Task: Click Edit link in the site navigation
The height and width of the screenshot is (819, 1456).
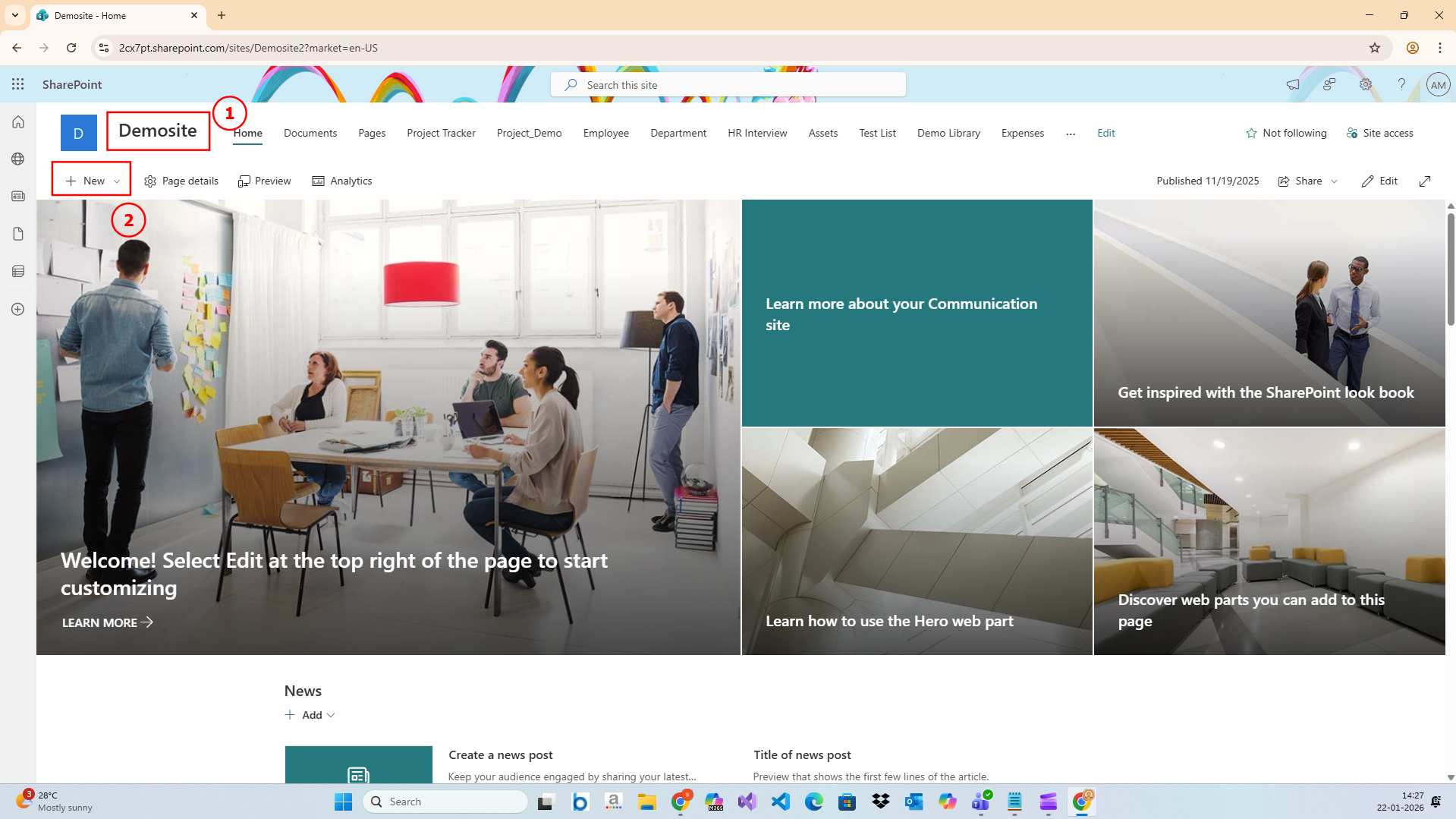Action: [1106, 133]
